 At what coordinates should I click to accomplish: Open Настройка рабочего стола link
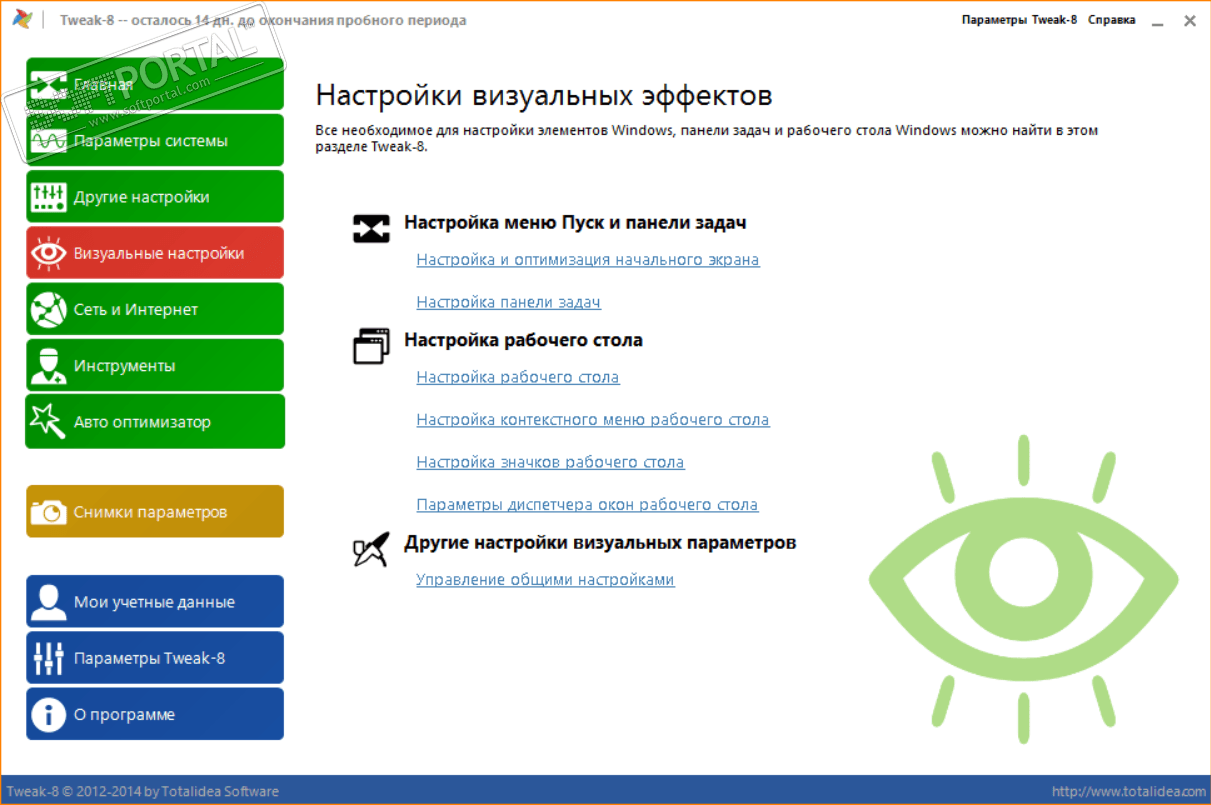[518, 377]
